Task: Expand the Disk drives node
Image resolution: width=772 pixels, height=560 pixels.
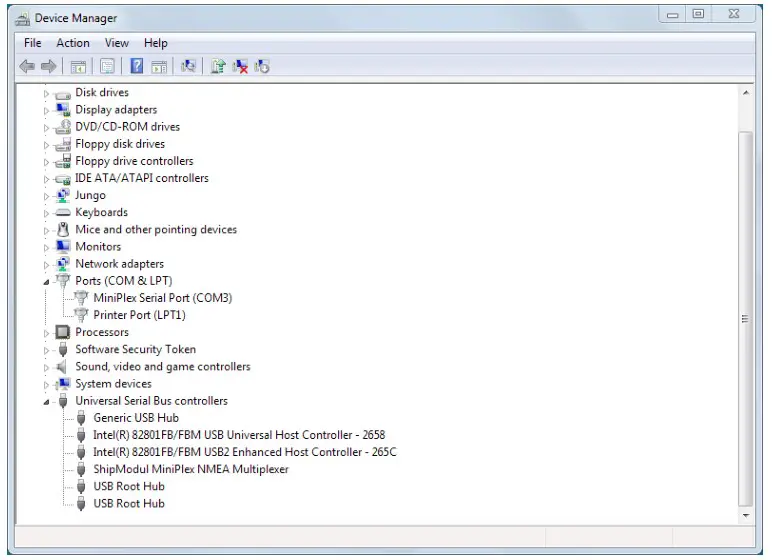Action: click(x=46, y=93)
